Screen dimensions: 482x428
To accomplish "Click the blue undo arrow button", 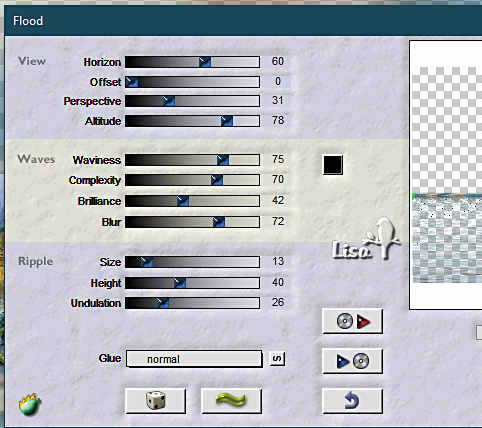I will point(352,400).
